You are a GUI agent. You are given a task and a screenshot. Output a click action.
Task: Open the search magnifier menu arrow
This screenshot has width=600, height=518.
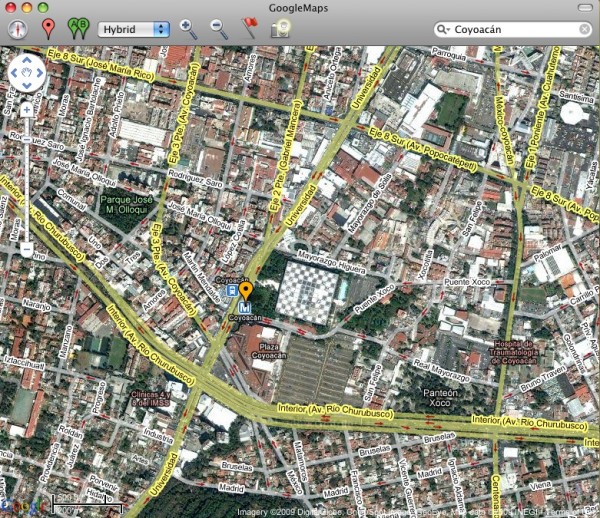[x=443, y=29]
